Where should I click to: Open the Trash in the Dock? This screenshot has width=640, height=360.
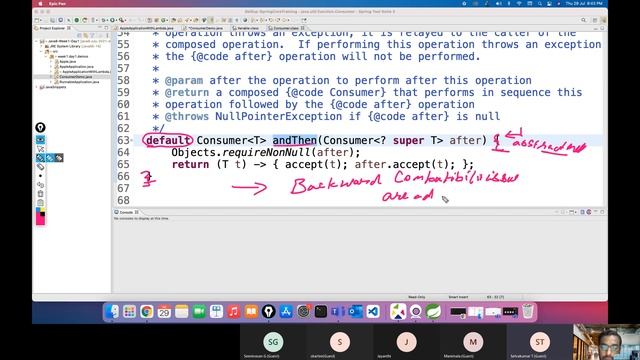528,312
